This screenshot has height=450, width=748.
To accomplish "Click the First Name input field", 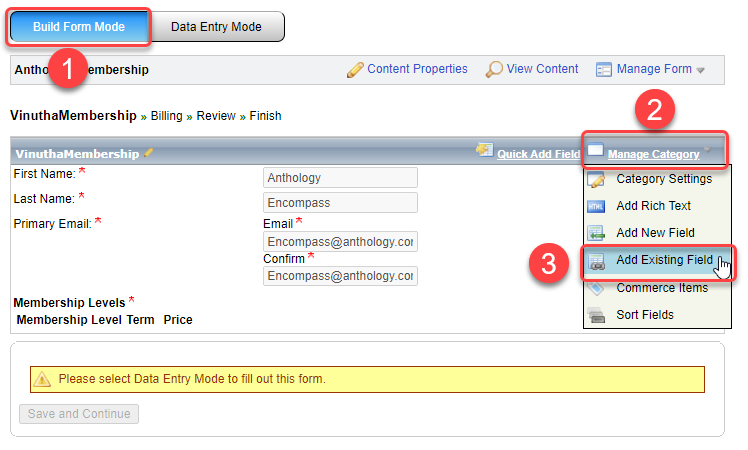I will point(340,178).
